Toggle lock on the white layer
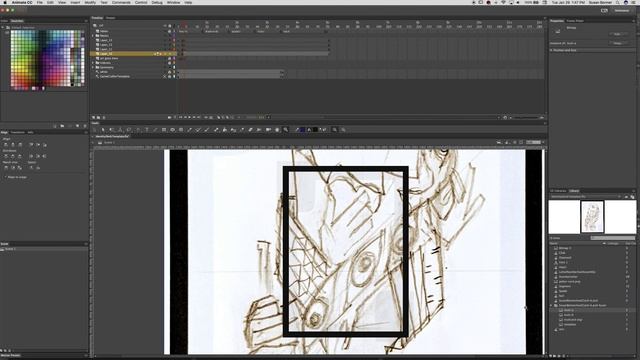This screenshot has height=360, width=640. tap(169, 72)
